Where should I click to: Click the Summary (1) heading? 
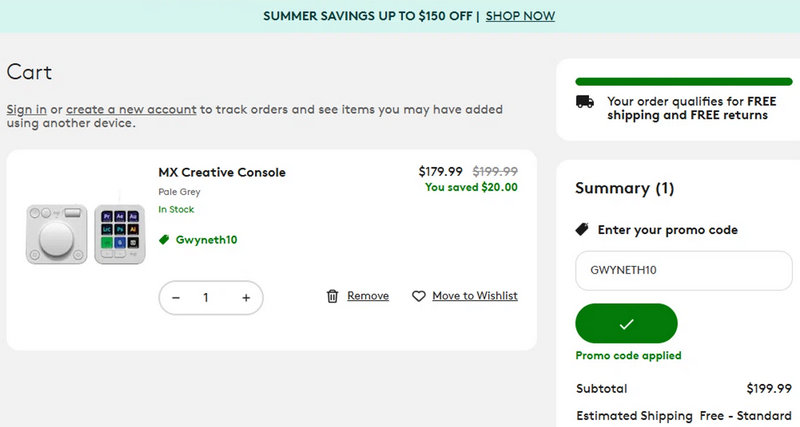[625, 188]
